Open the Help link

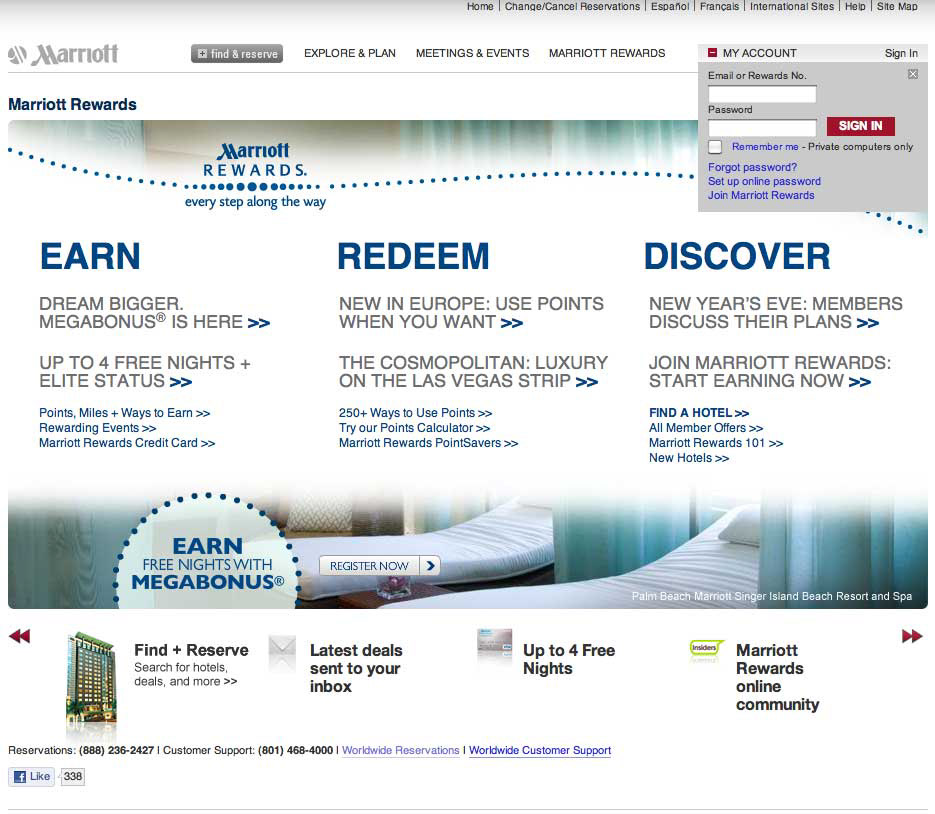coord(854,7)
